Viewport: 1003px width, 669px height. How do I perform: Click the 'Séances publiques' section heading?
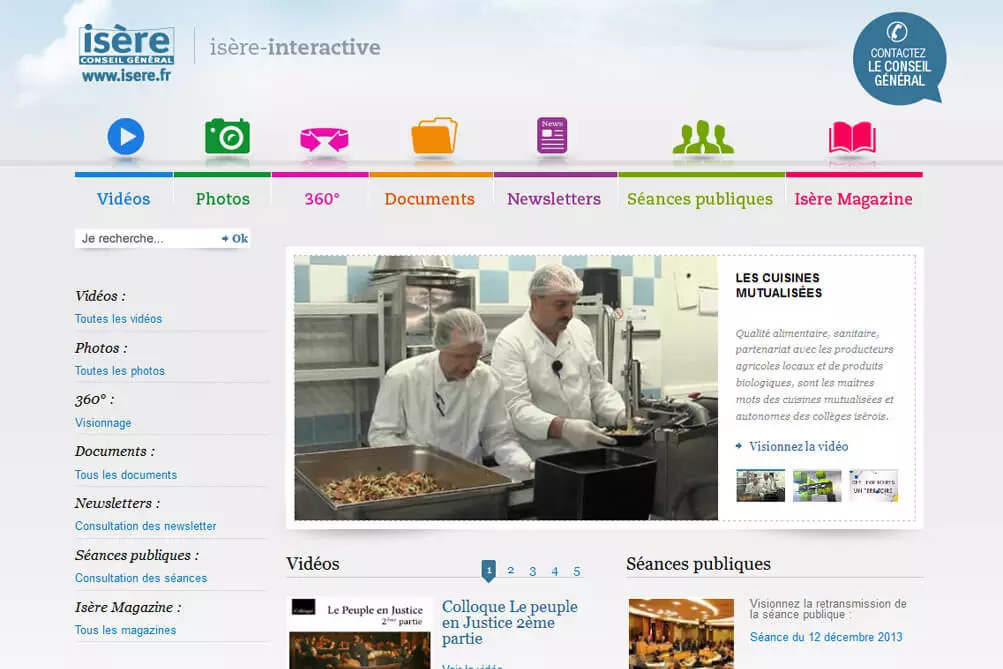pos(699,564)
